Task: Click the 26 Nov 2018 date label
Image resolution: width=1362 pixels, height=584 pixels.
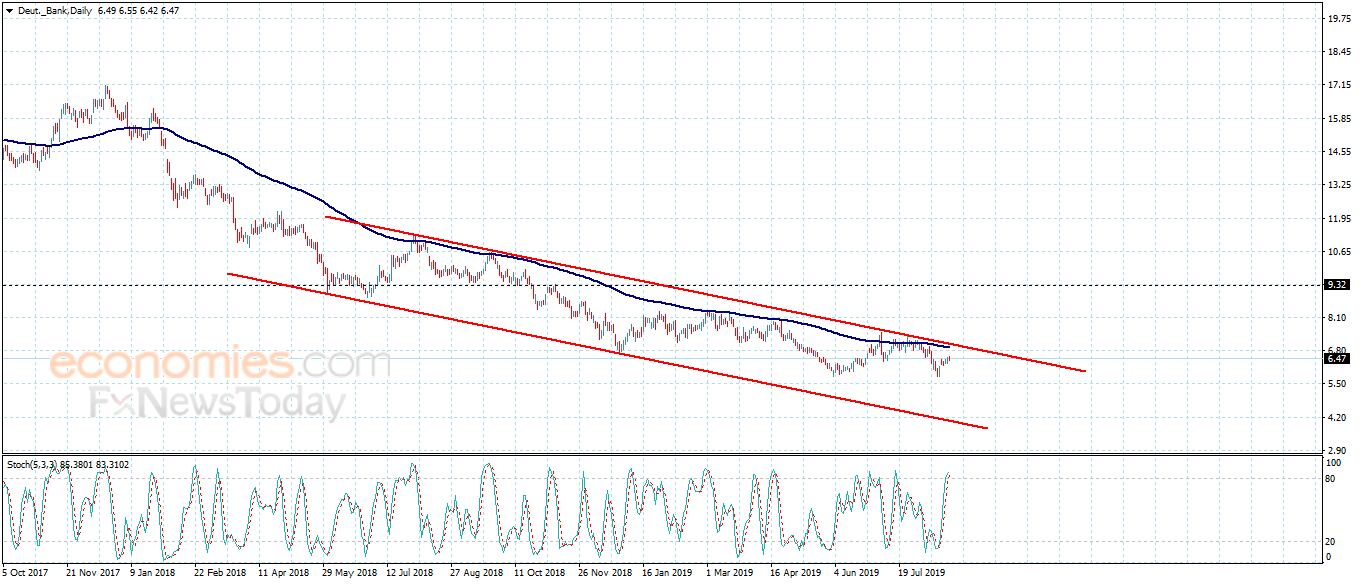Action: coord(605,573)
